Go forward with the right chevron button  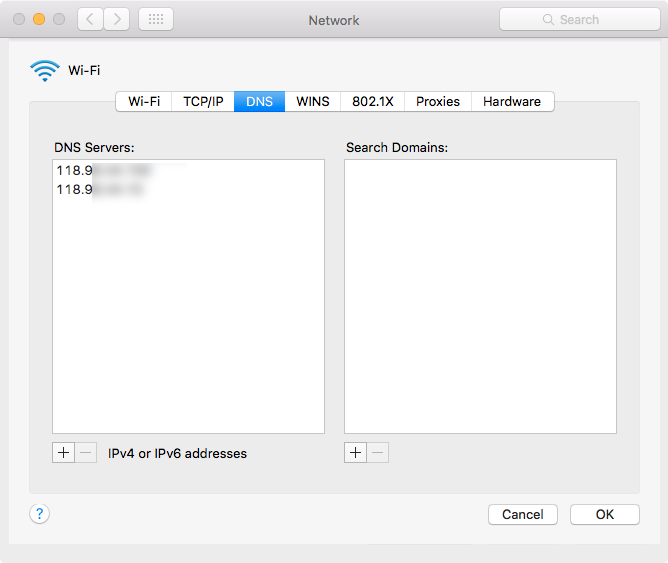(117, 19)
